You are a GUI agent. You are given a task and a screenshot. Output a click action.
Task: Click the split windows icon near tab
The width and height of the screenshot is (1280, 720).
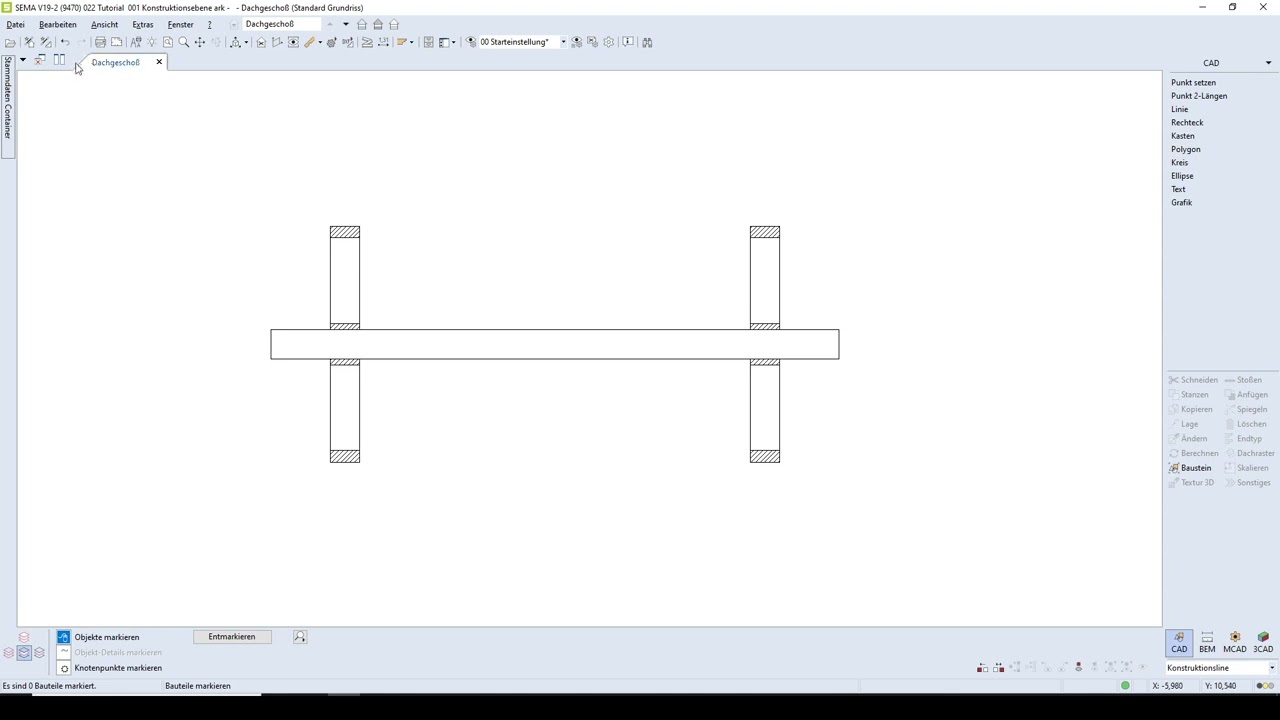(59, 61)
